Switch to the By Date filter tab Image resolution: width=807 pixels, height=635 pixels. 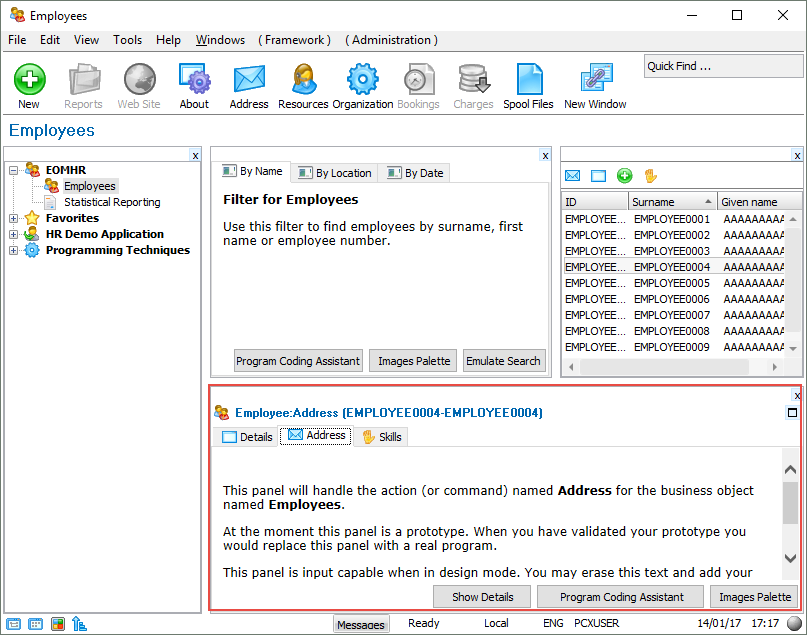pos(415,173)
